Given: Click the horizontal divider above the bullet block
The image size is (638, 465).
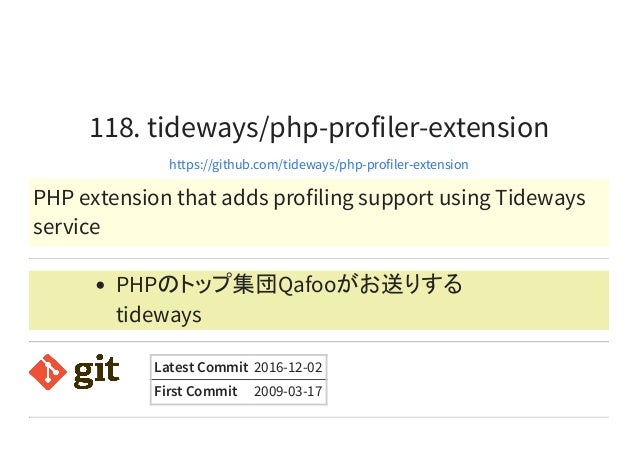Looking at the screenshot, I should [x=319, y=258].
